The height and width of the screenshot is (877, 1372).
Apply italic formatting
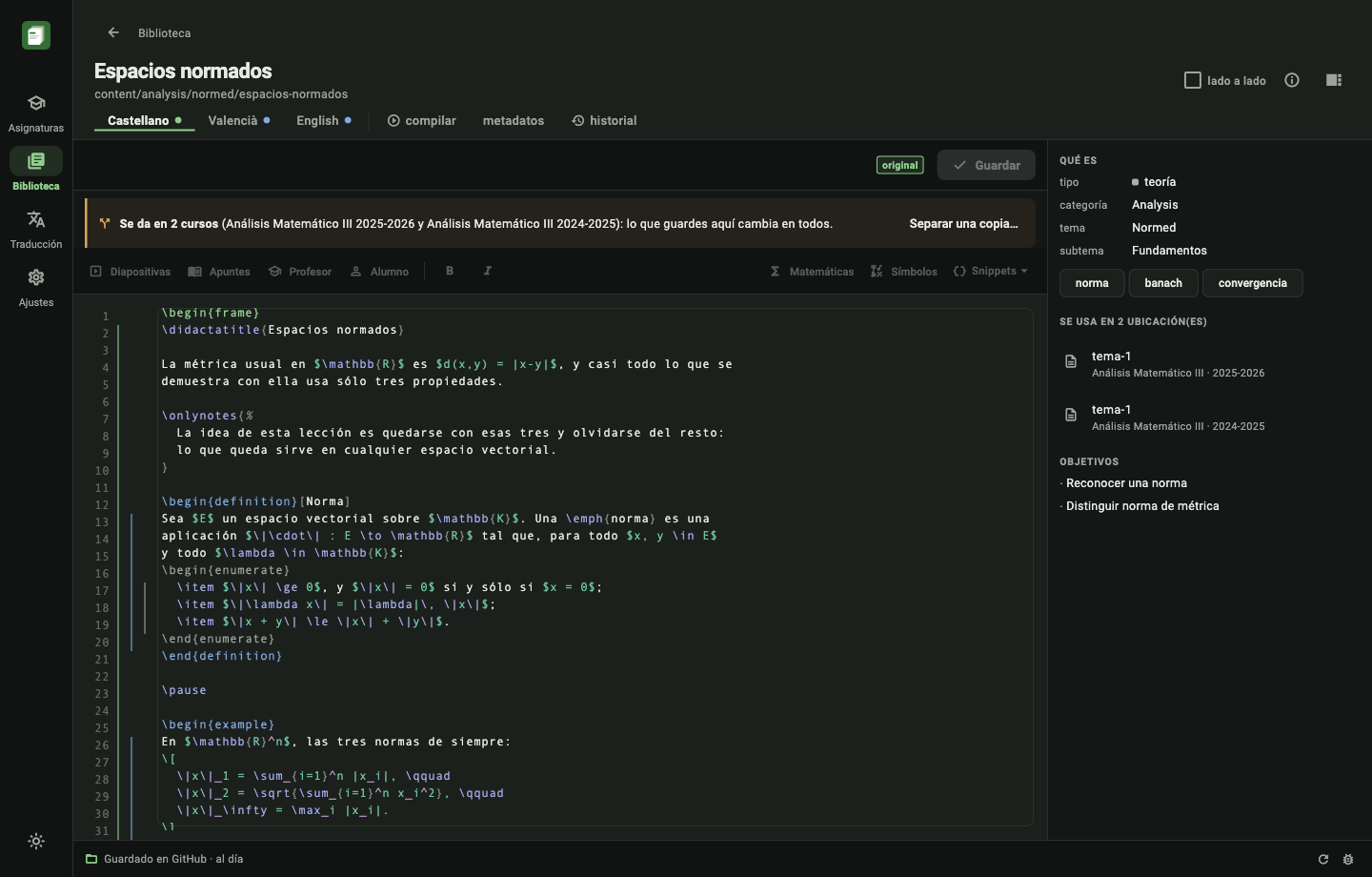488,271
